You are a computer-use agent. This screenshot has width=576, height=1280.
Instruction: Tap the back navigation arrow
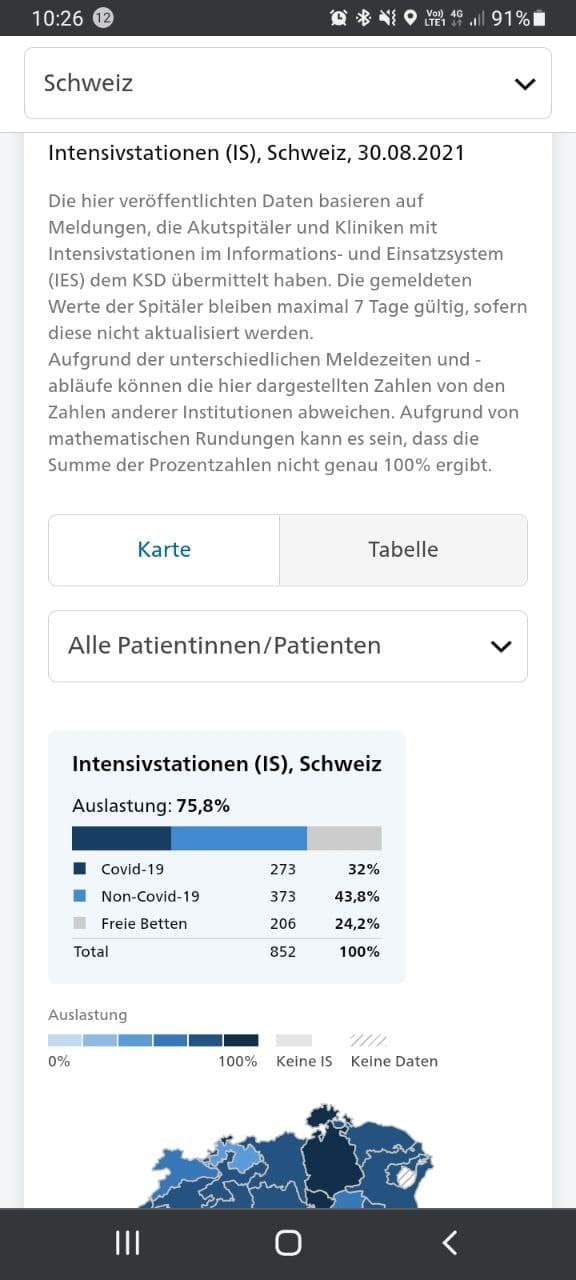coord(449,1241)
